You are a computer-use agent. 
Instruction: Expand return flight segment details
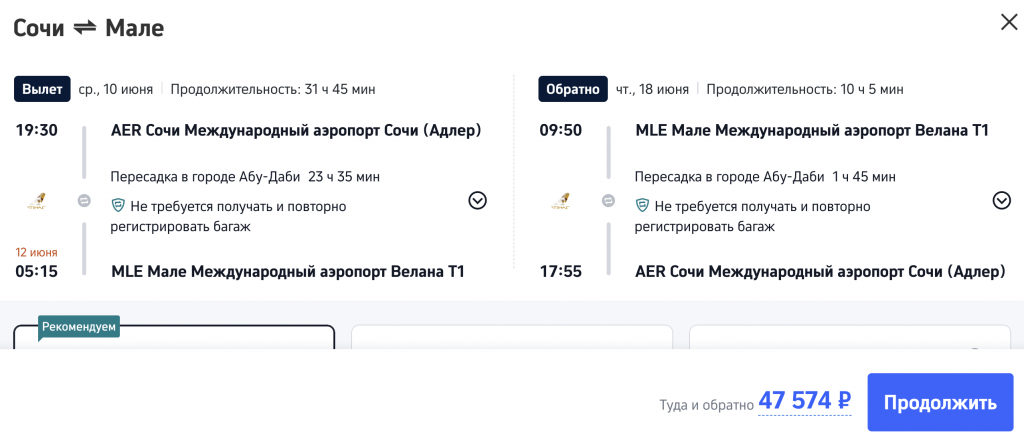pyautogui.click(x=1001, y=201)
